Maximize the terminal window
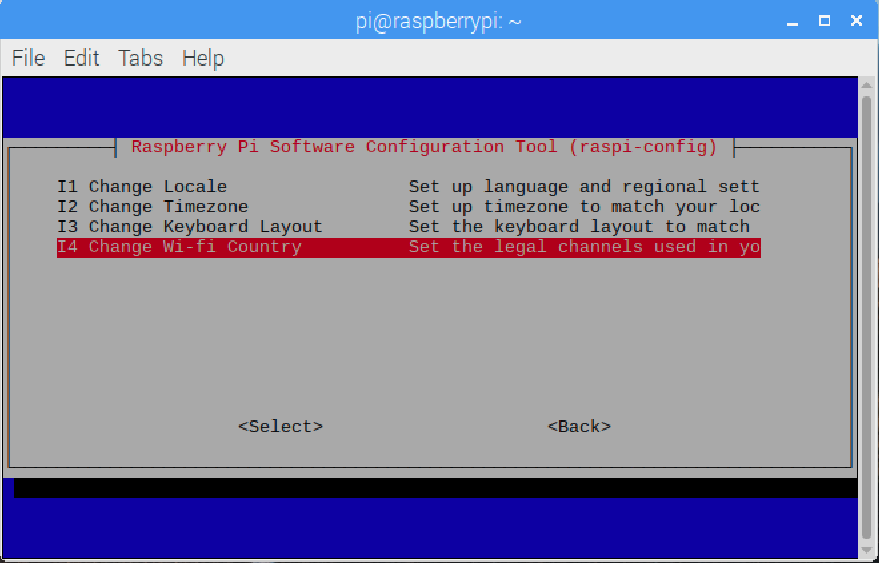The height and width of the screenshot is (563, 879). coord(824,20)
